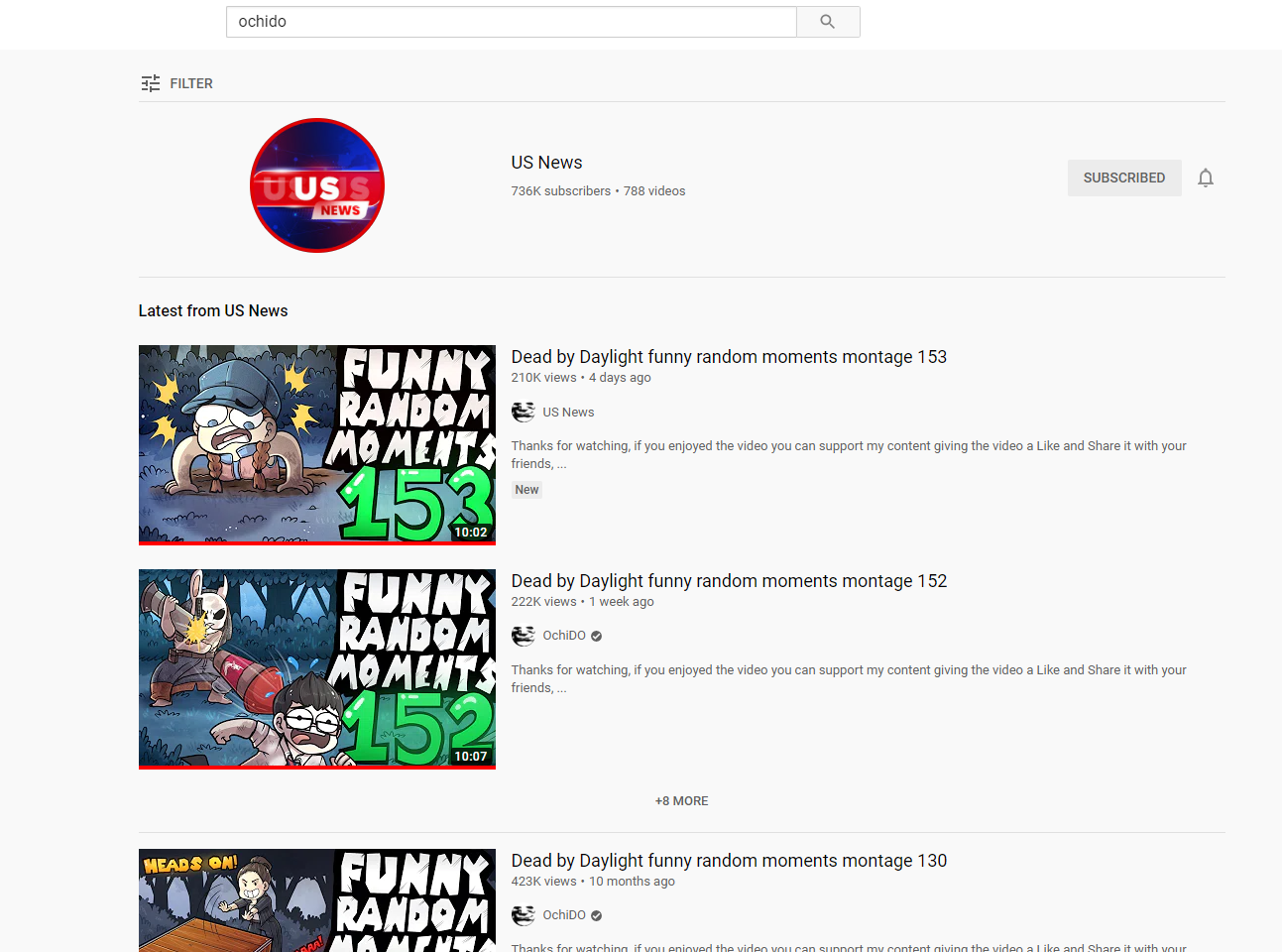Play the Funny Random Moments 152 thumbnail
The width and height of the screenshot is (1282, 952).
[x=317, y=668]
